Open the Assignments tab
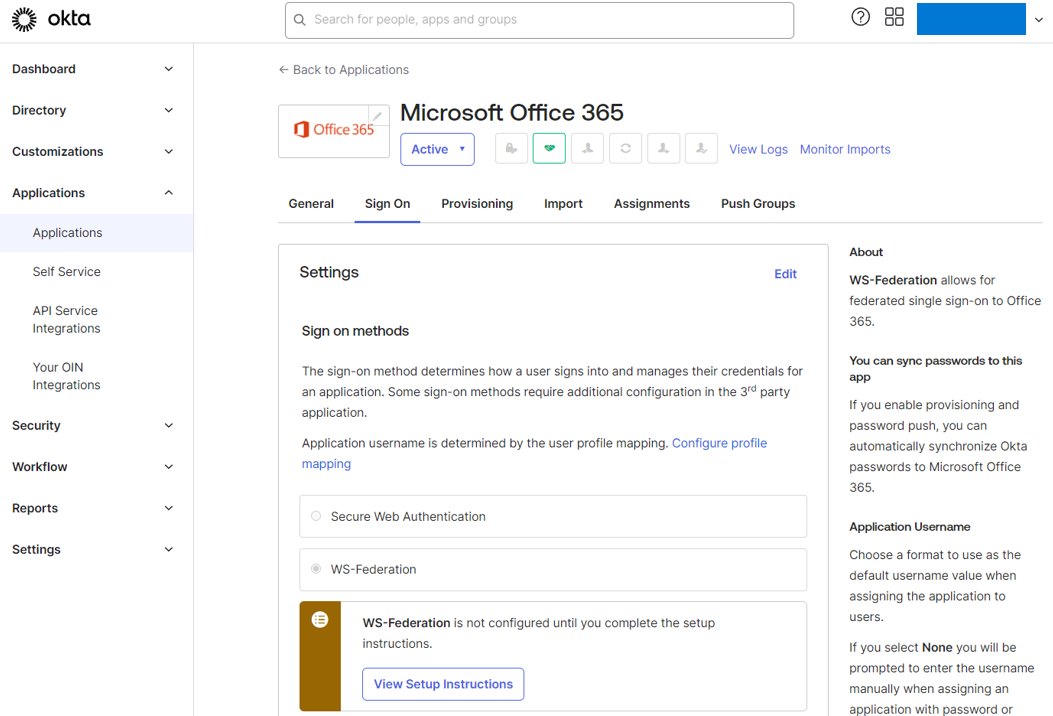 pos(651,204)
